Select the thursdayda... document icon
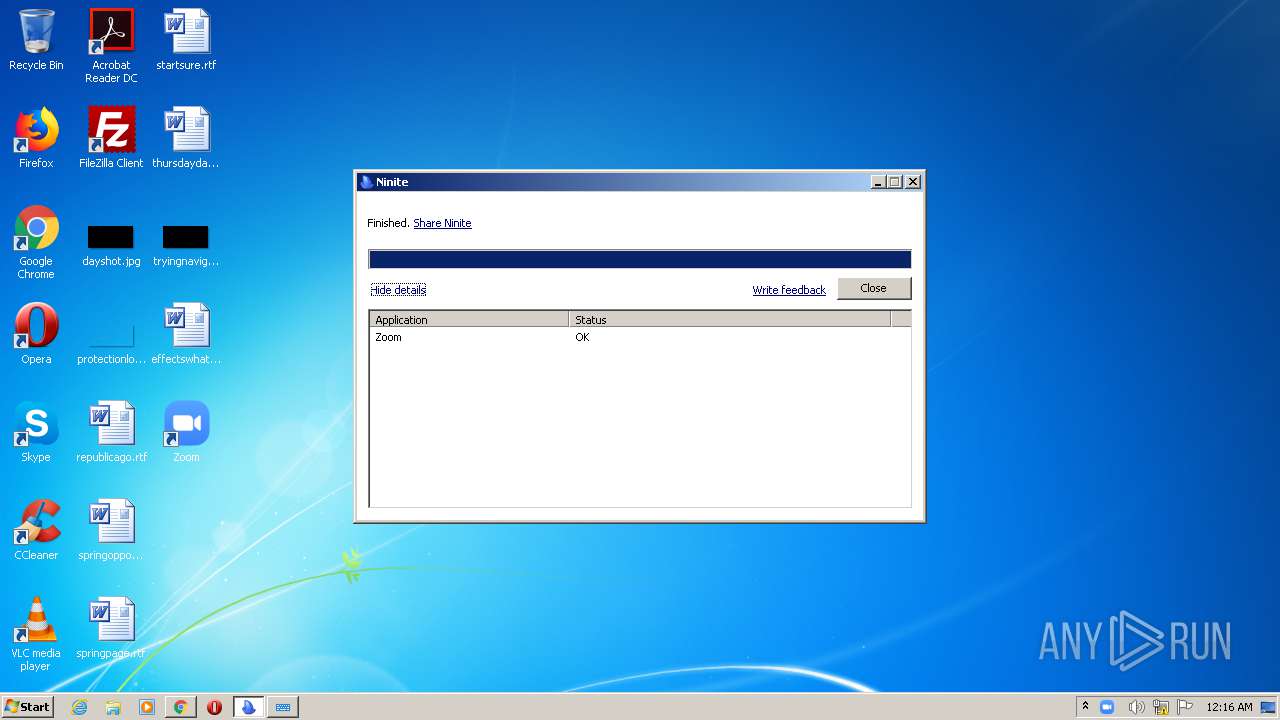This screenshot has height=720, width=1280. [x=186, y=138]
